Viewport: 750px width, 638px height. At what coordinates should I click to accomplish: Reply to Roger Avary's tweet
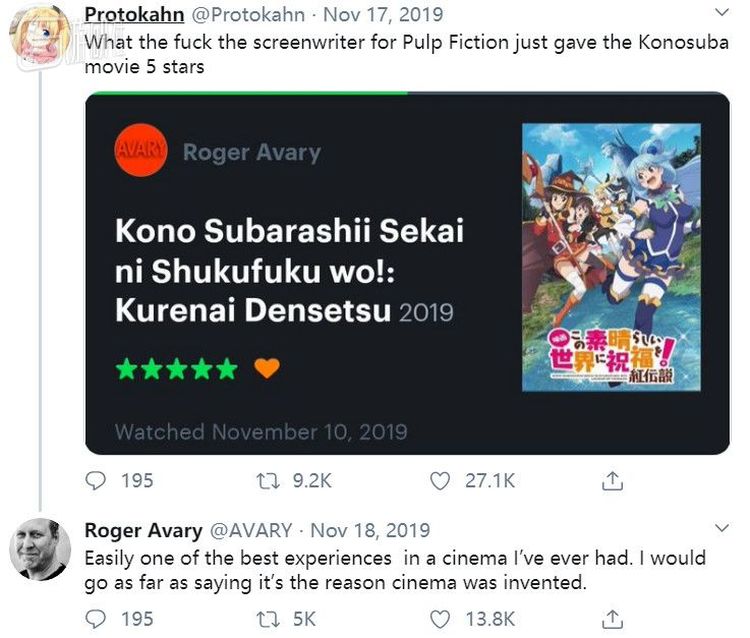click(x=96, y=619)
